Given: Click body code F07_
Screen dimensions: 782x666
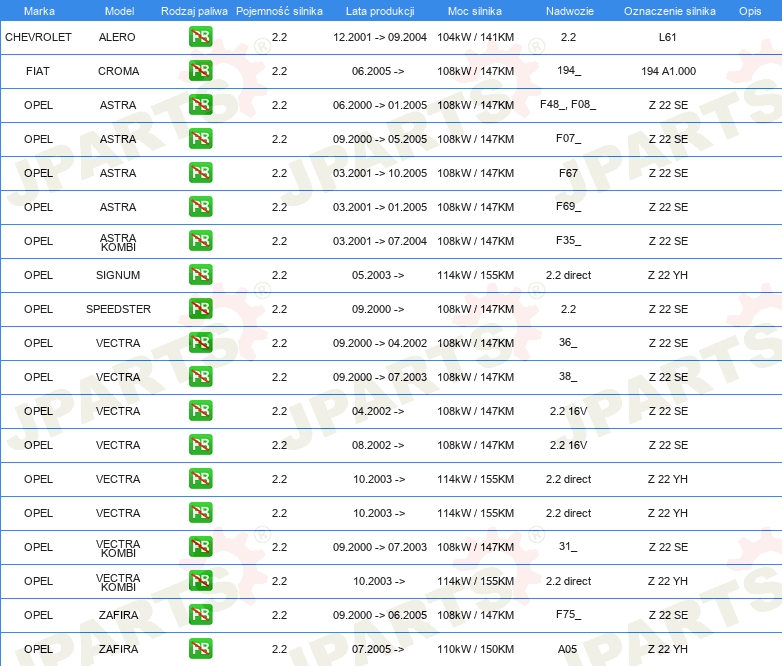Looking at the screenshot, I should (x=569, y=138).
